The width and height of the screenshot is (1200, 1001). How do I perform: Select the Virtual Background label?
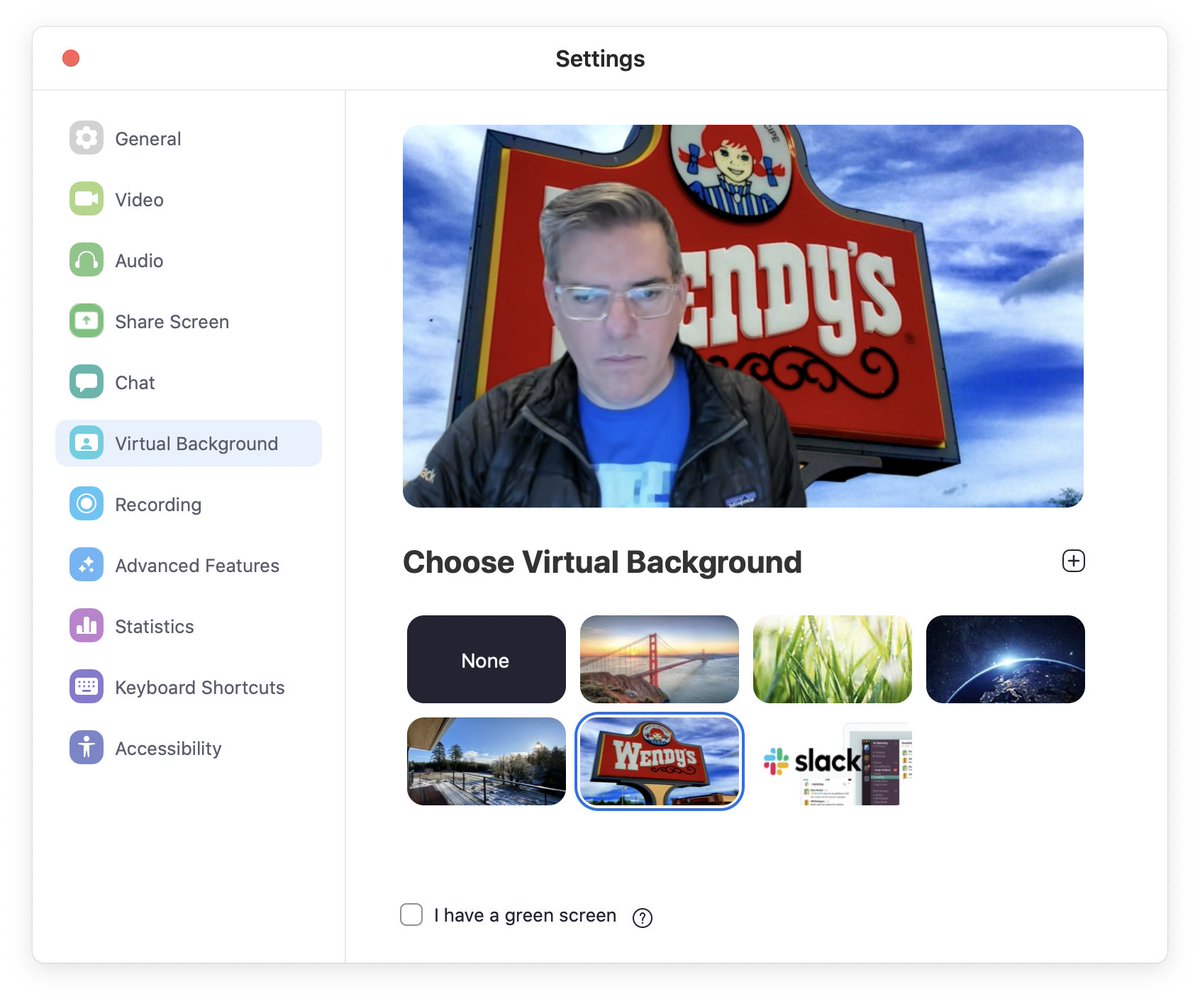pyautogui.click(x=197, y=444)
